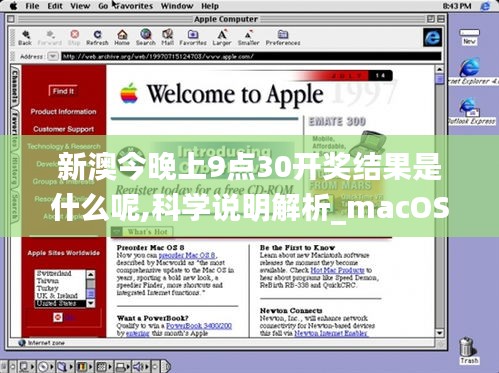The height and width of the screenshot is (373, 499).
Task: Select the Outlook Express desktop icon
Action: (x=471, y=111)
